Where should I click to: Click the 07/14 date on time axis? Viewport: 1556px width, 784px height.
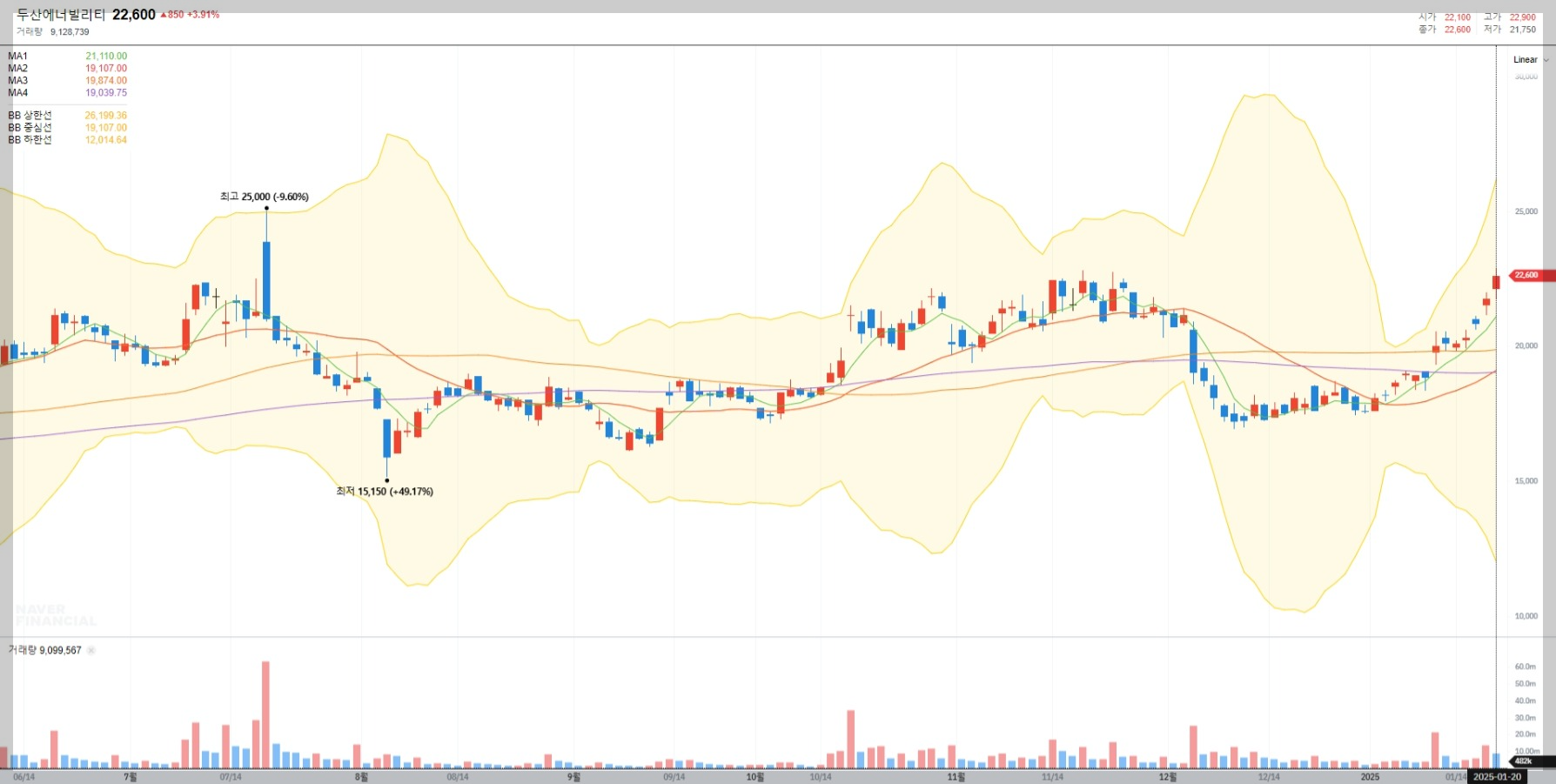click(x=231, y=777)
